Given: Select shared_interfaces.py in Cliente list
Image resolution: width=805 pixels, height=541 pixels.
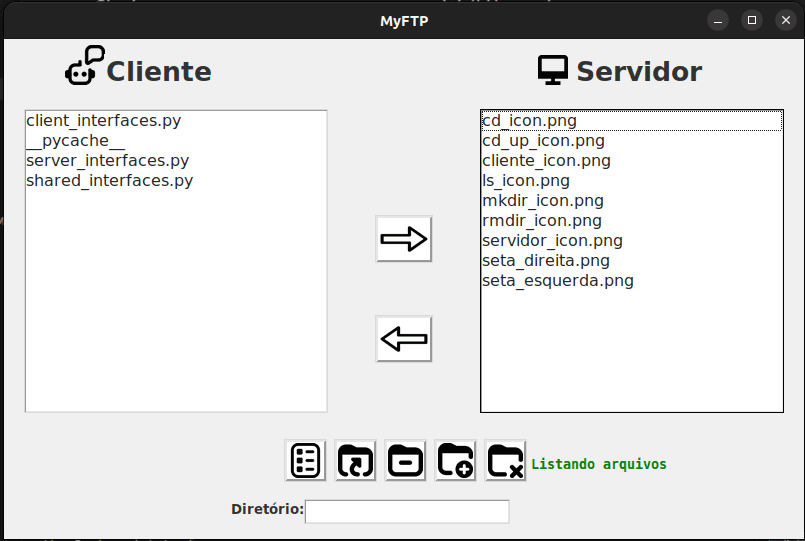Looking at the screenshot, I should tap(176, 181).
